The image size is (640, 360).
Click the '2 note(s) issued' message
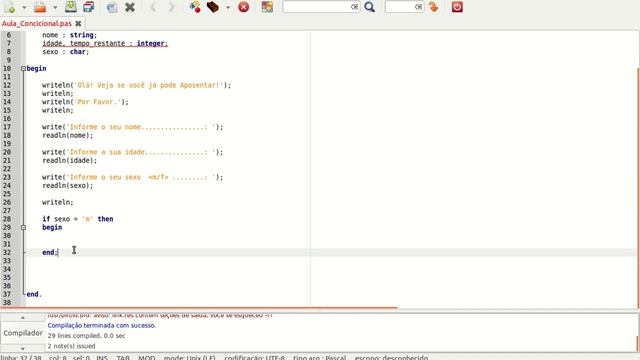click(71, 346)
